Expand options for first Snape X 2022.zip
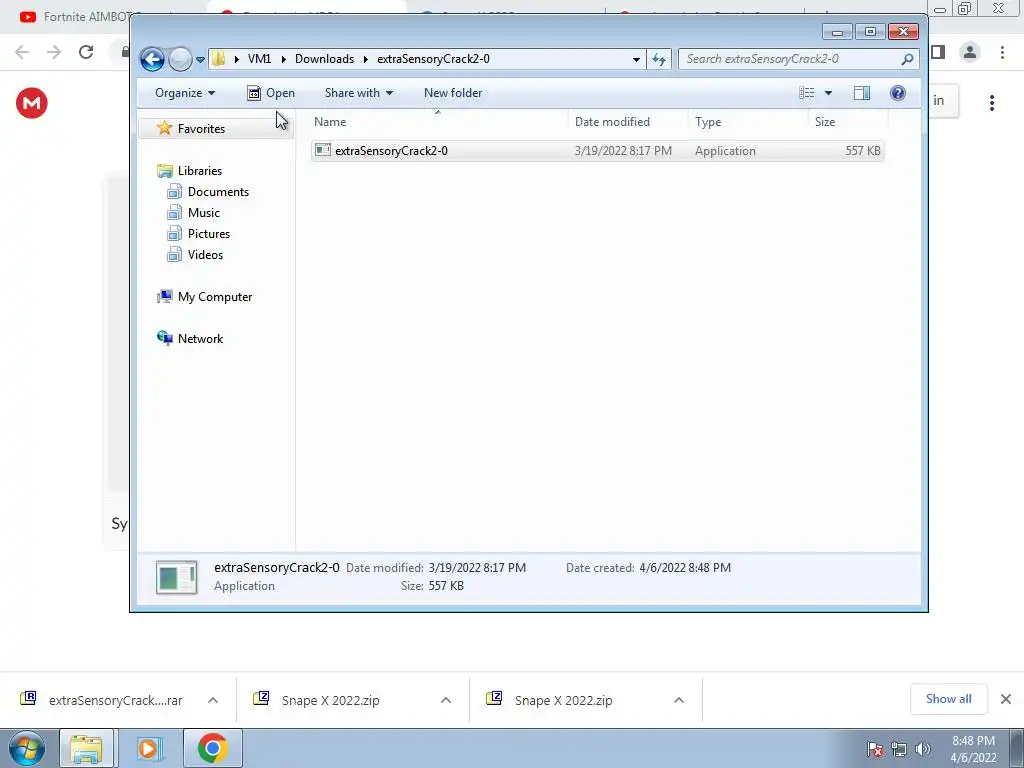Viewport: 1024px width, 768px height. point(446,700)
